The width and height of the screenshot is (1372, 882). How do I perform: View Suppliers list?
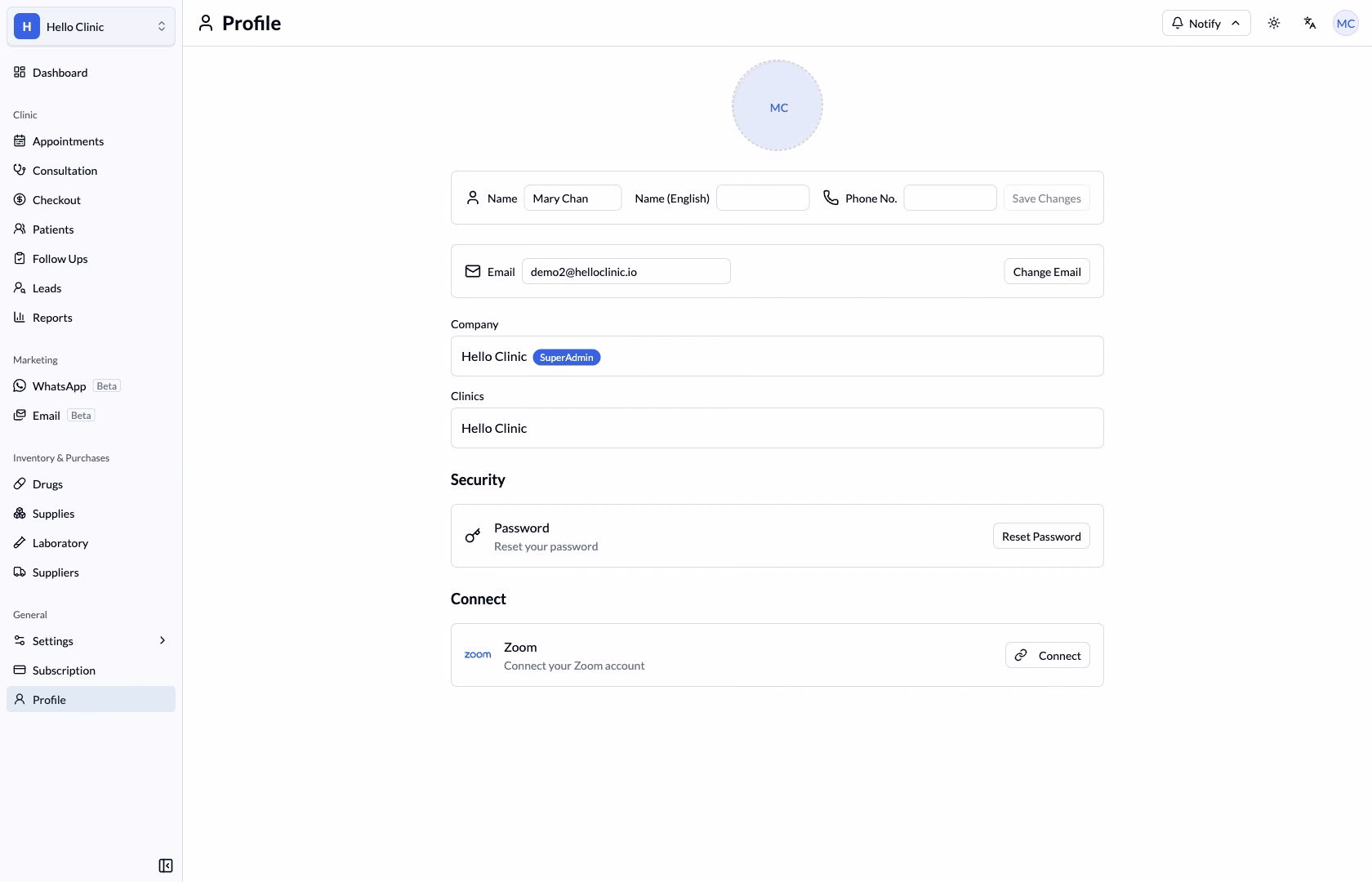click(x=91, y=572)
